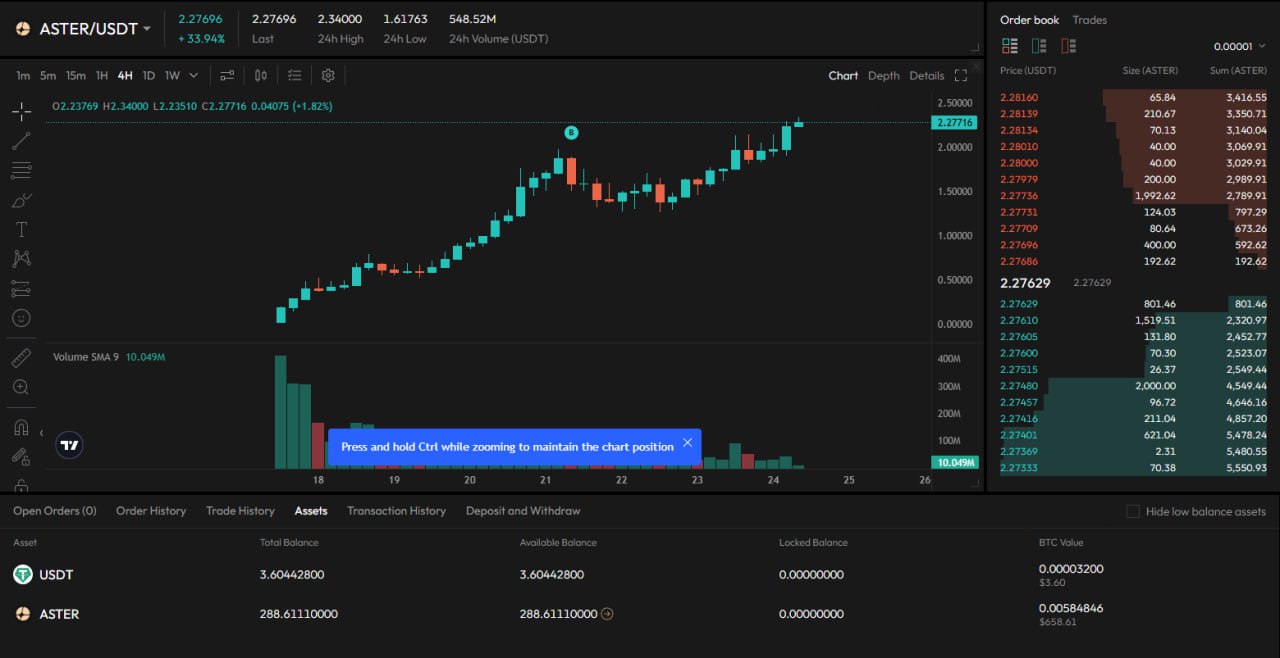Select the 4H timeframe
Viewport: 1280px width, 658px height.
[125, 75]
